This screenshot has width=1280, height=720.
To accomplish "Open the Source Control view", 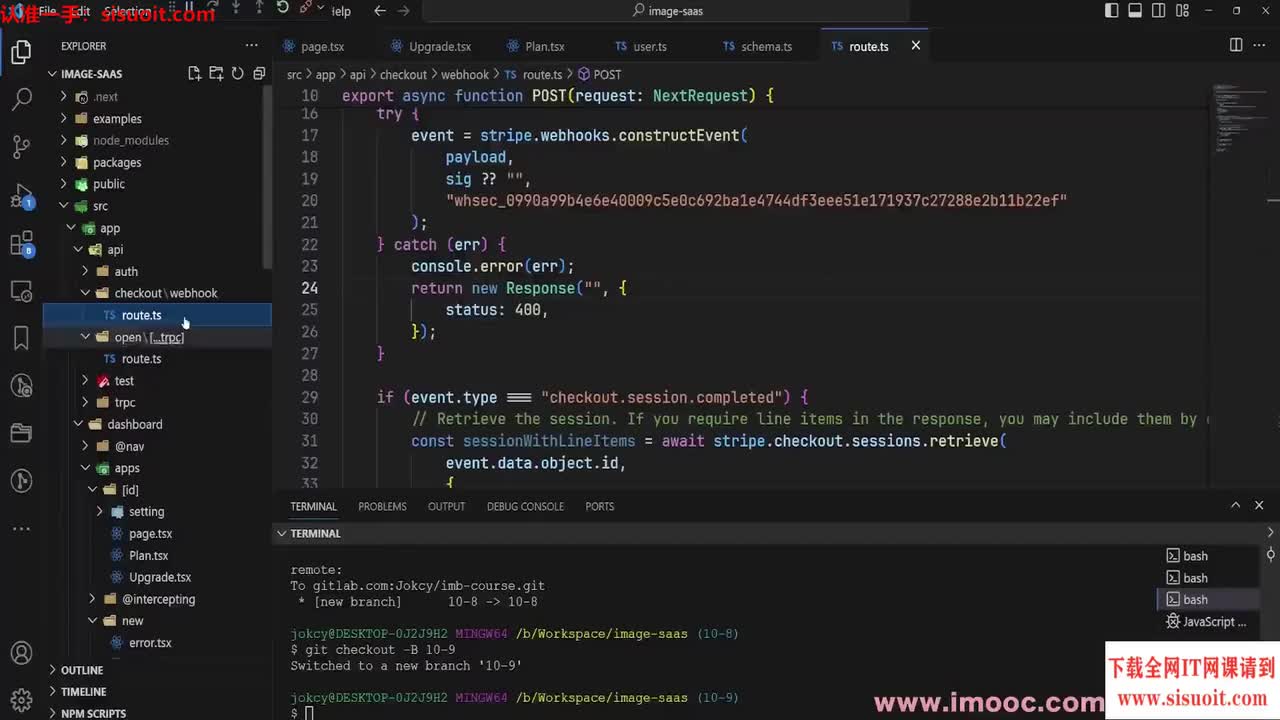I will coord(21,147).
